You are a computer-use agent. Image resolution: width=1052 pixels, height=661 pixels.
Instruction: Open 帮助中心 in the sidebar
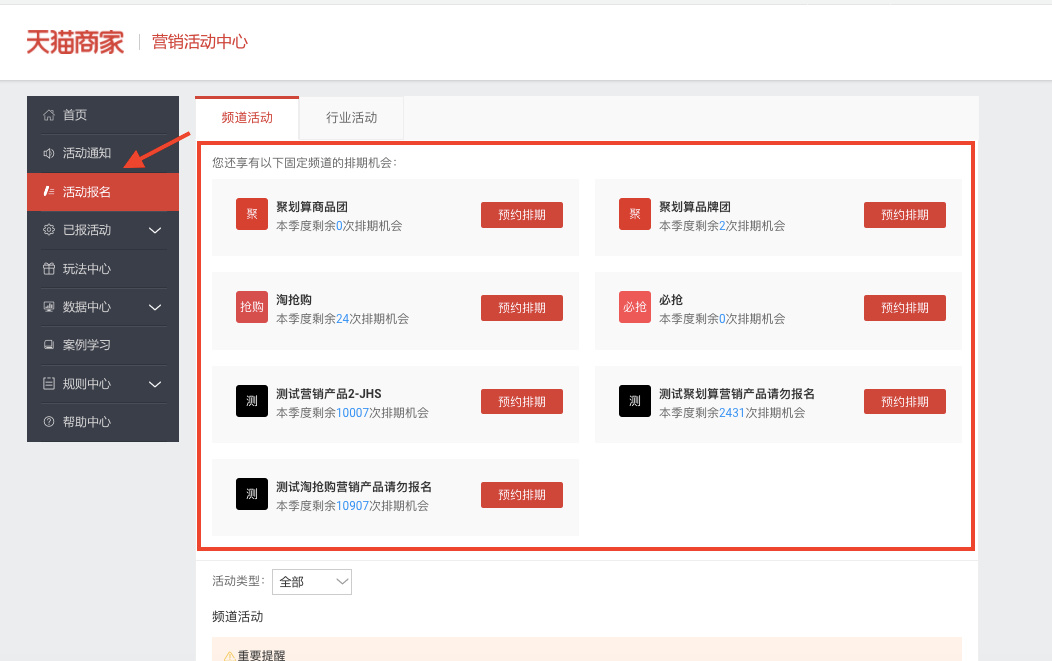click(103, 422)
